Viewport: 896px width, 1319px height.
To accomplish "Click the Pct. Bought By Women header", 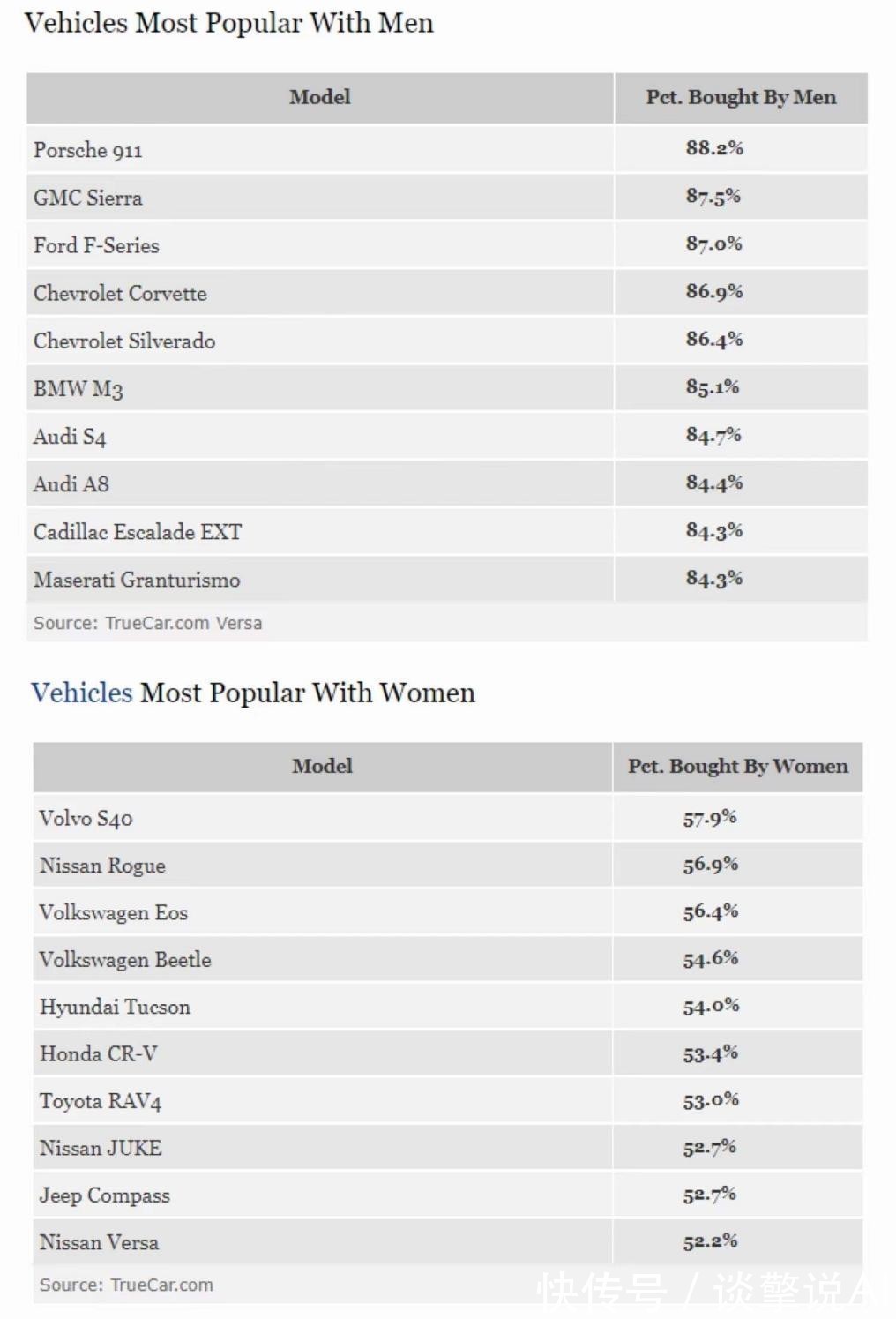I will pos(737,766).
